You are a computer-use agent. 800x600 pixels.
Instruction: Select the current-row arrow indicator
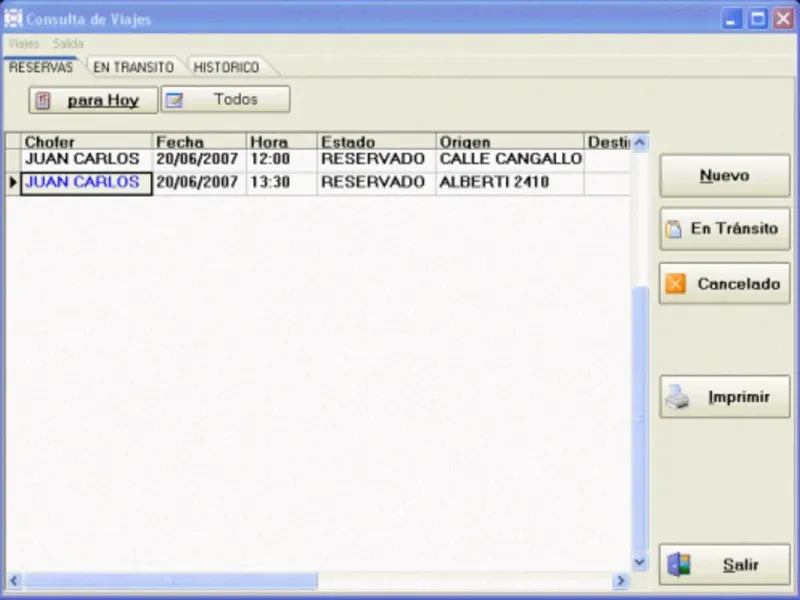[x=13, y=182]
